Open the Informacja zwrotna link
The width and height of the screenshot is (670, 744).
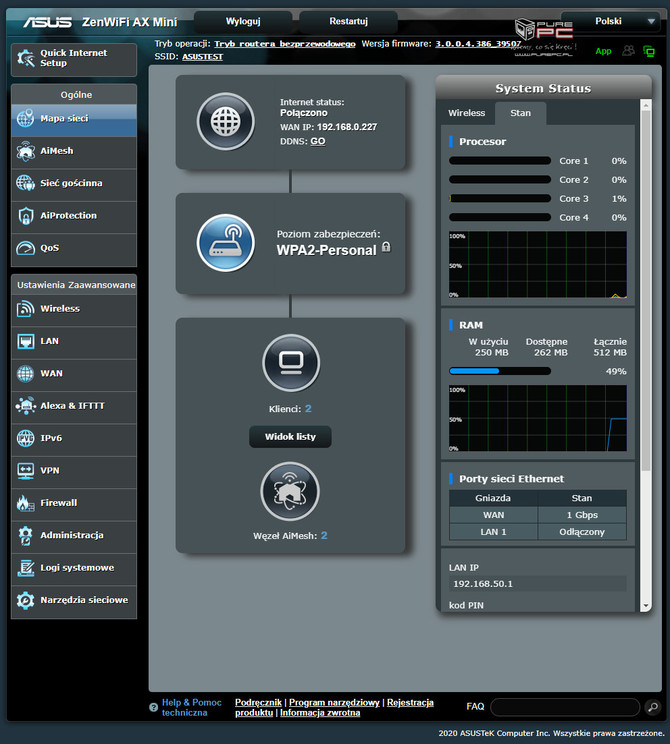tap(320, 713)
